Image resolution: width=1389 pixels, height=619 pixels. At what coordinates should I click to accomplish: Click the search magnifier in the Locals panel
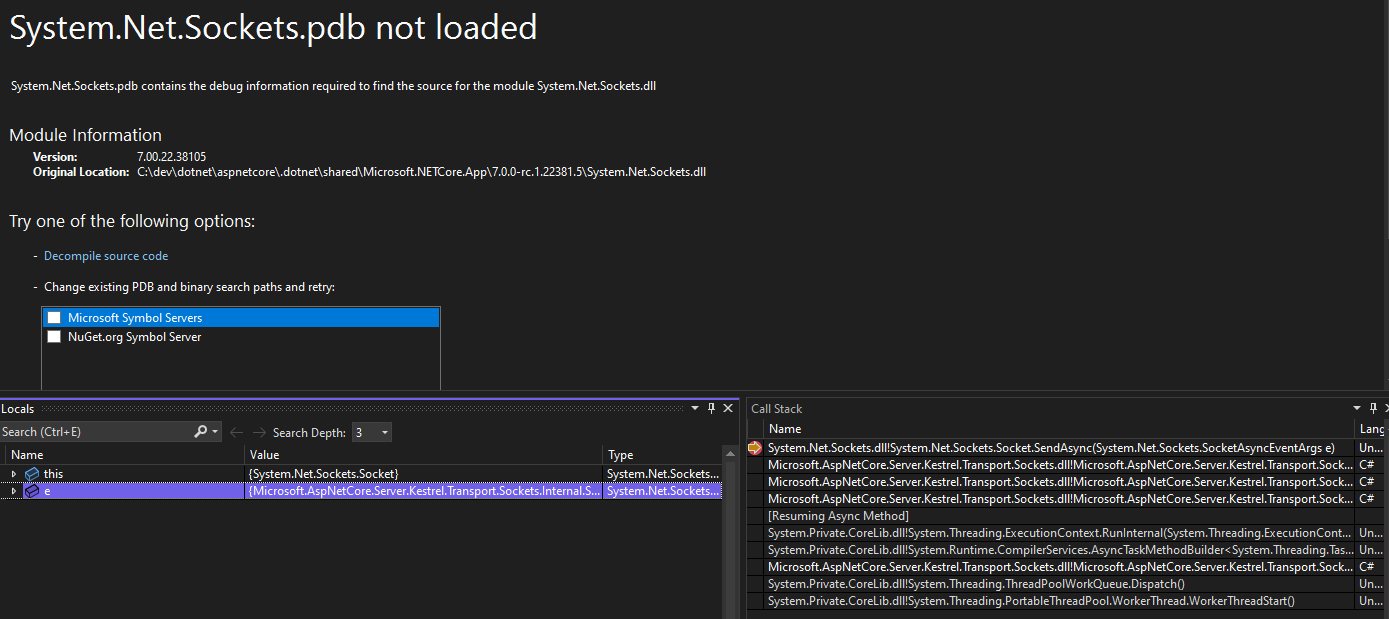(202, 430)
